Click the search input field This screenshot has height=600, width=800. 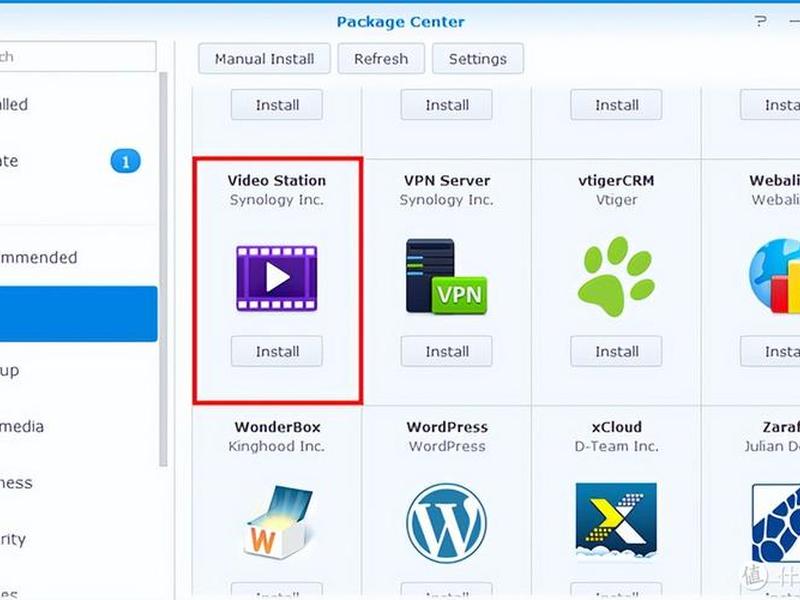(x=78, y=56)
